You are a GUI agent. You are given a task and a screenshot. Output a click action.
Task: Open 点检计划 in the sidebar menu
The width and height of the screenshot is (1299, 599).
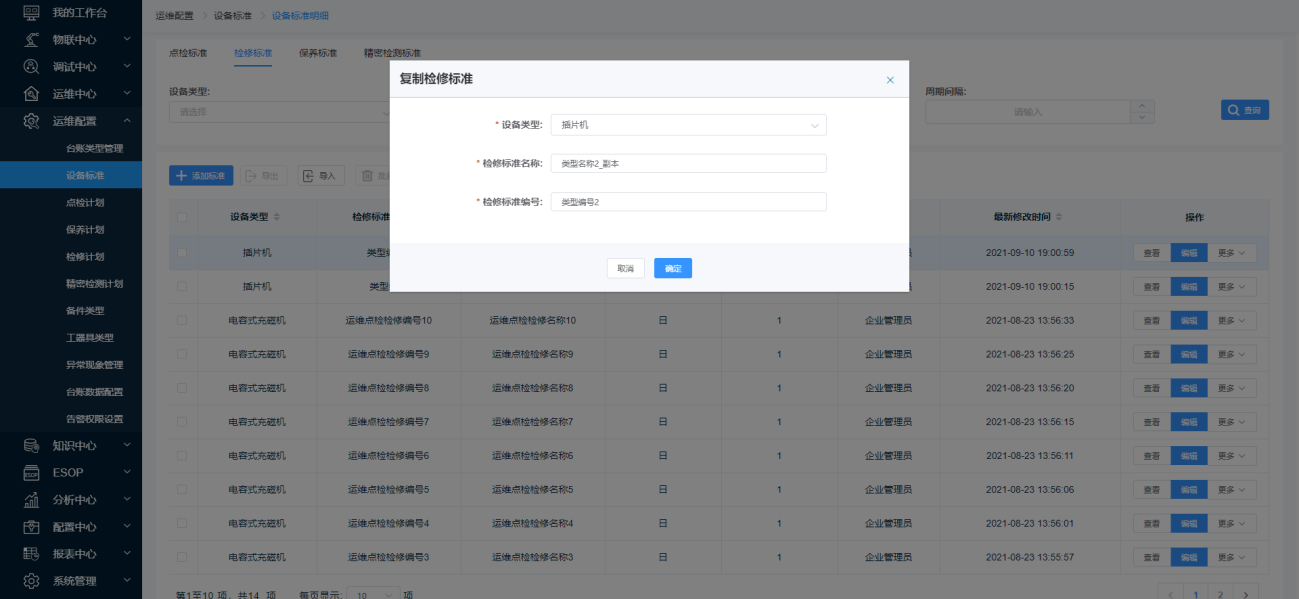[85, 202]
